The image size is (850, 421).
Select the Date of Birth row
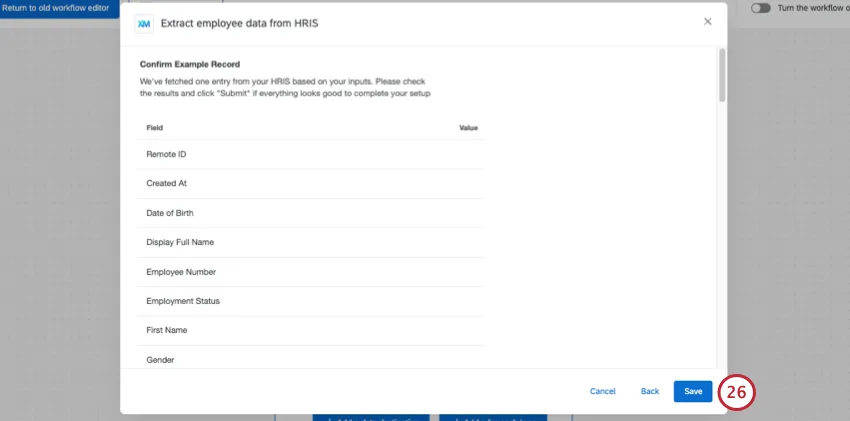pyautogui.click(x=310, y=213)
